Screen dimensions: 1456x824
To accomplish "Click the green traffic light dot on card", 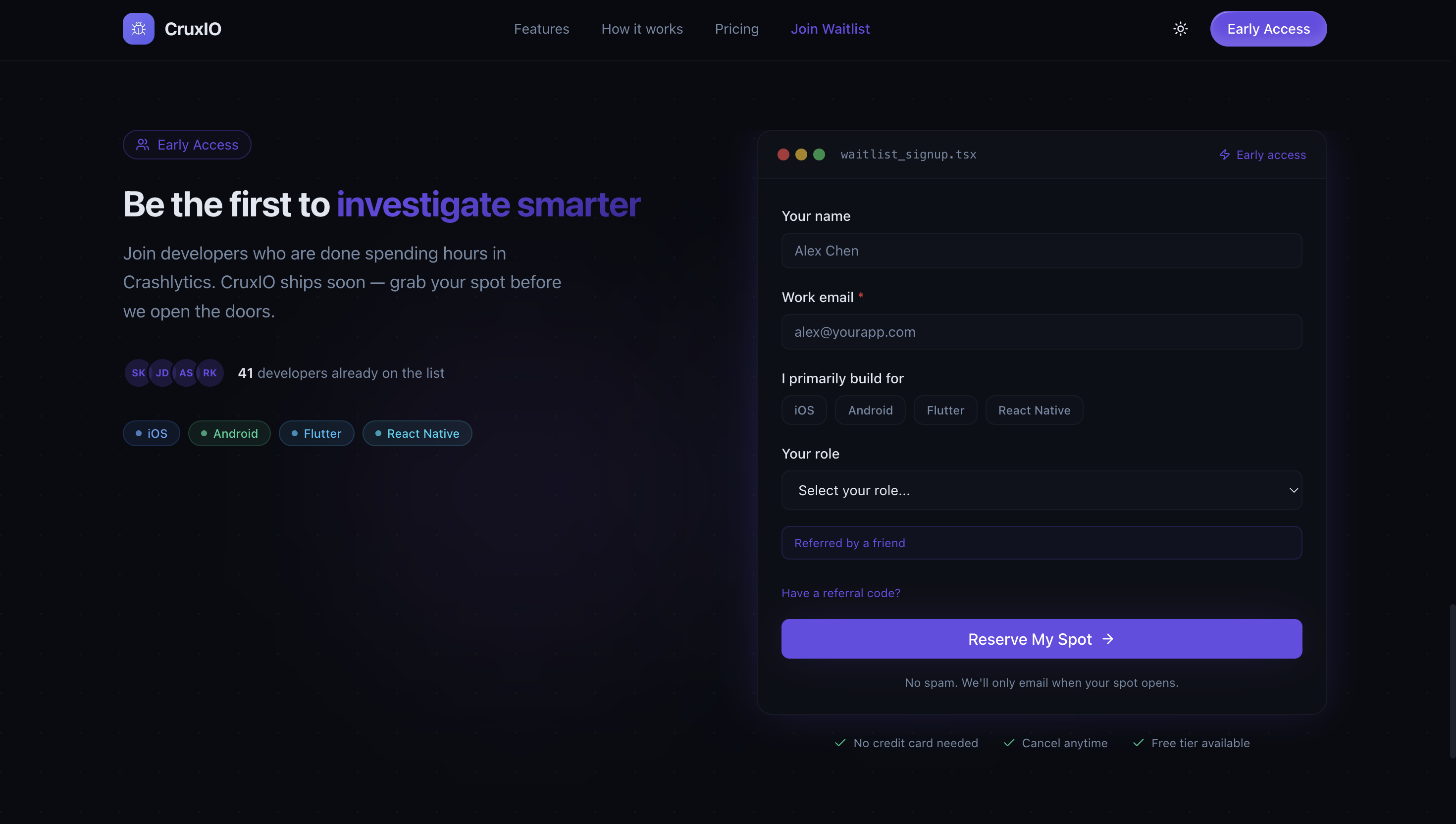I will (819, 154).
